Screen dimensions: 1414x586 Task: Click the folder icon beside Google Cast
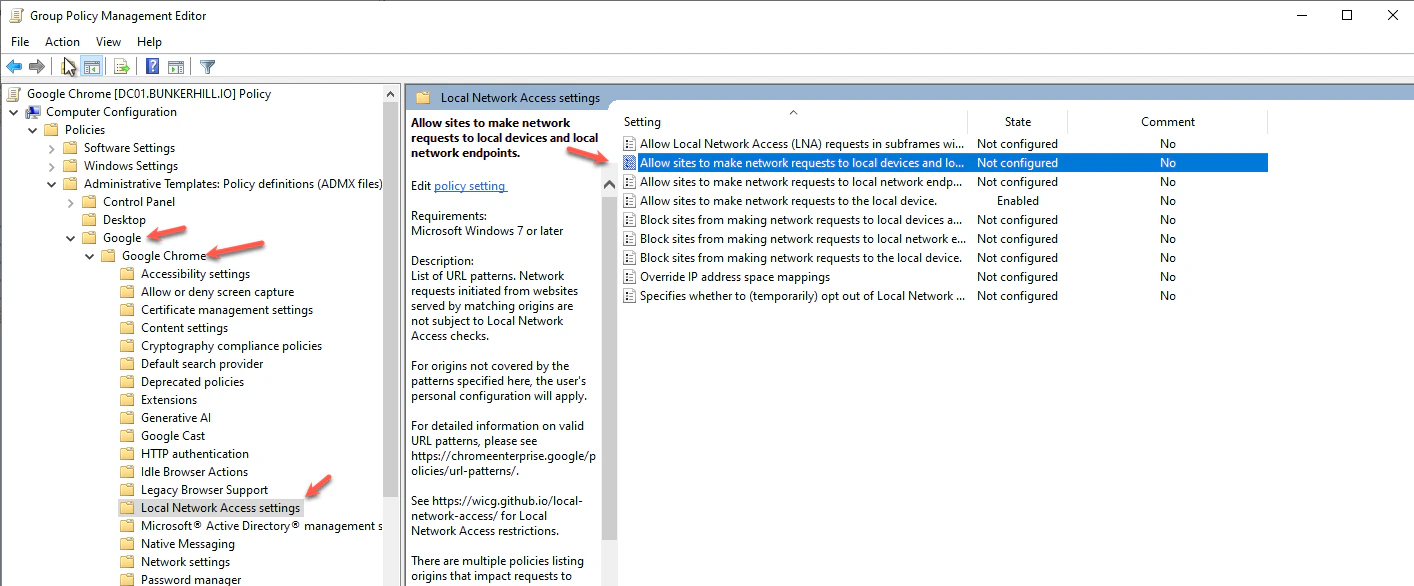coord(127,436)
